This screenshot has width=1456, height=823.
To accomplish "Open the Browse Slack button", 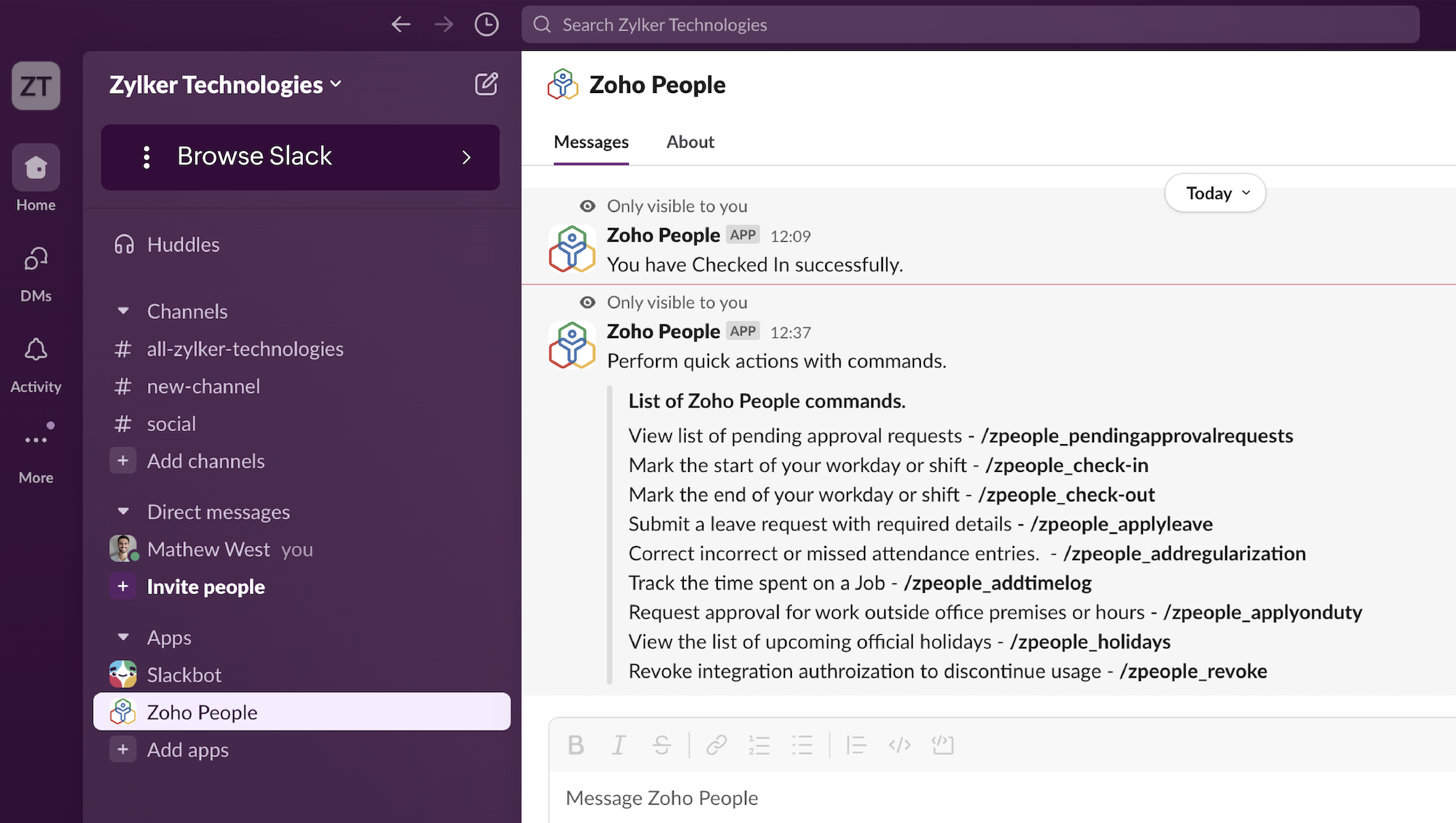I will (x=300, y=157).
